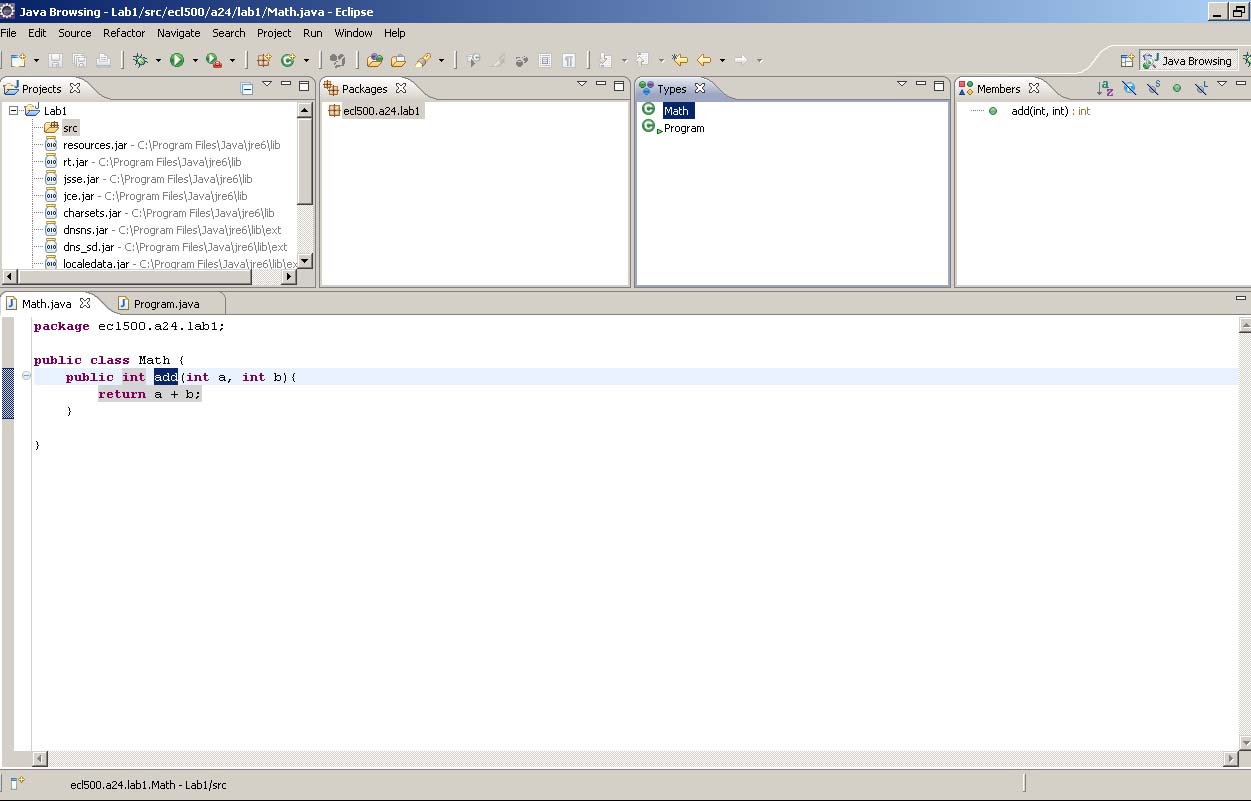The image size is (1251, 801).
Task: Open the Run configurations dropdown arrow
Action: coord(195,60)
